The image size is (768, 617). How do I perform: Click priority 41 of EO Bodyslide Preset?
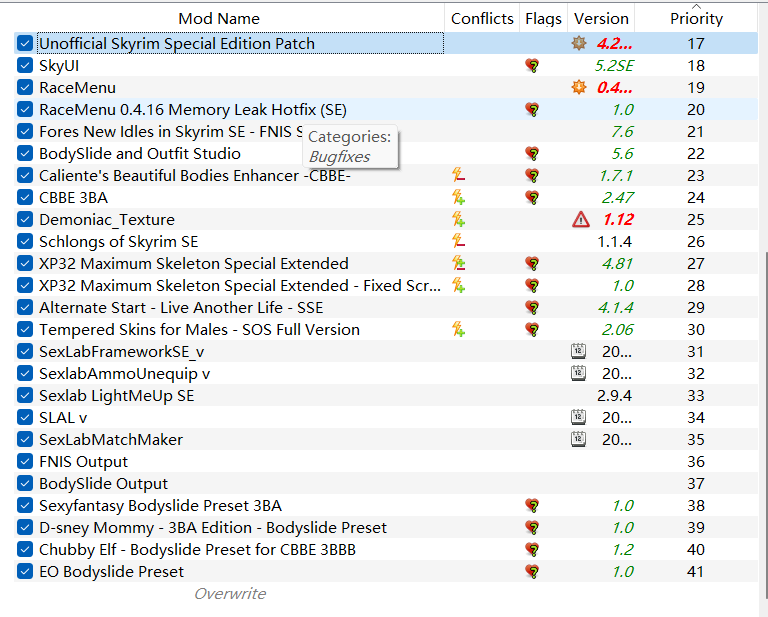click(696, 571)
